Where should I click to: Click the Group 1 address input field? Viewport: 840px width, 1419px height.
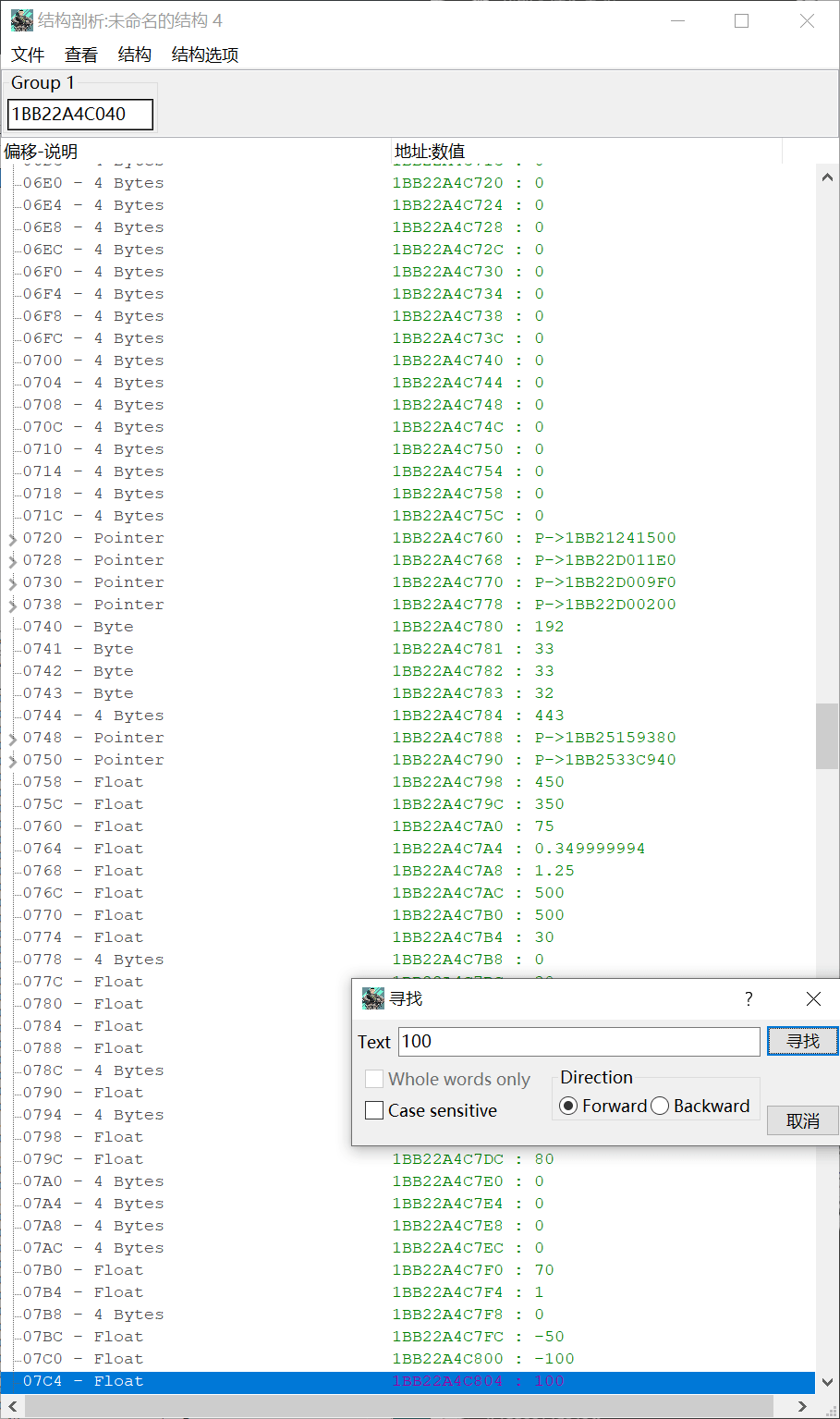point(79,114)
